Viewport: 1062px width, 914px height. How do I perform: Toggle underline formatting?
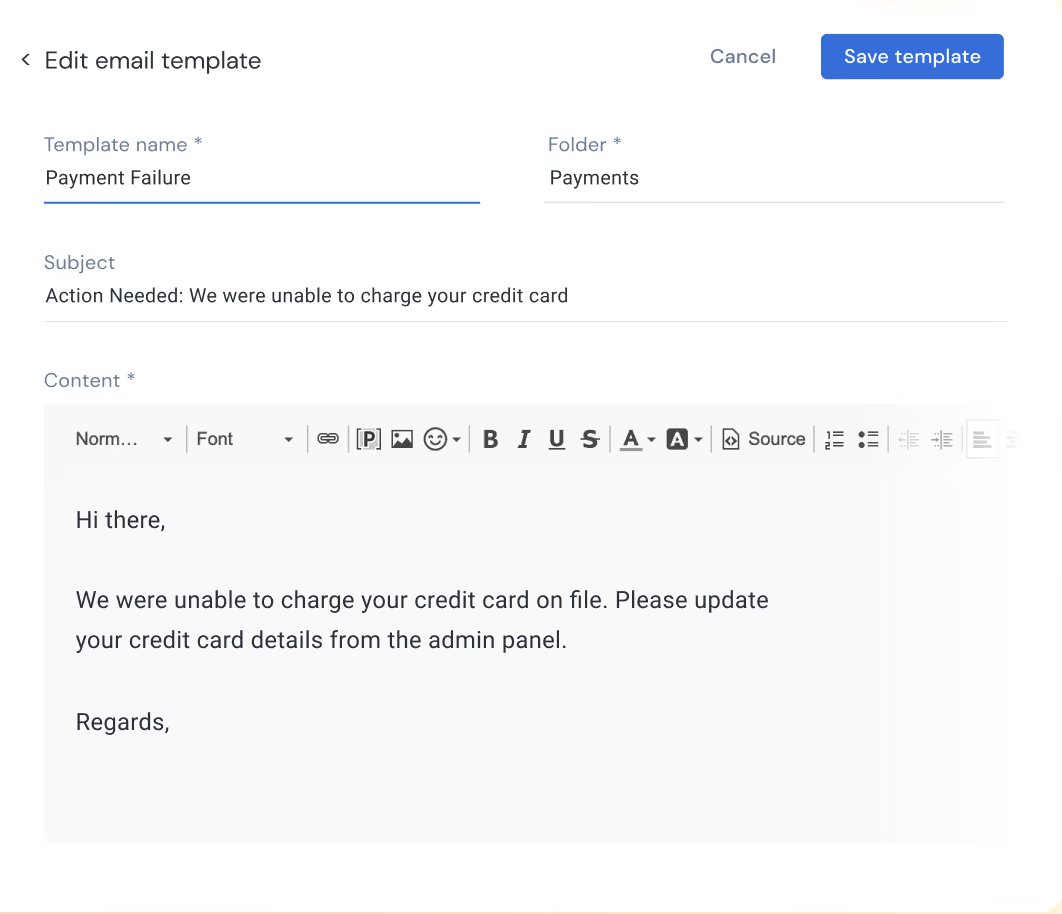click(556, 438)
